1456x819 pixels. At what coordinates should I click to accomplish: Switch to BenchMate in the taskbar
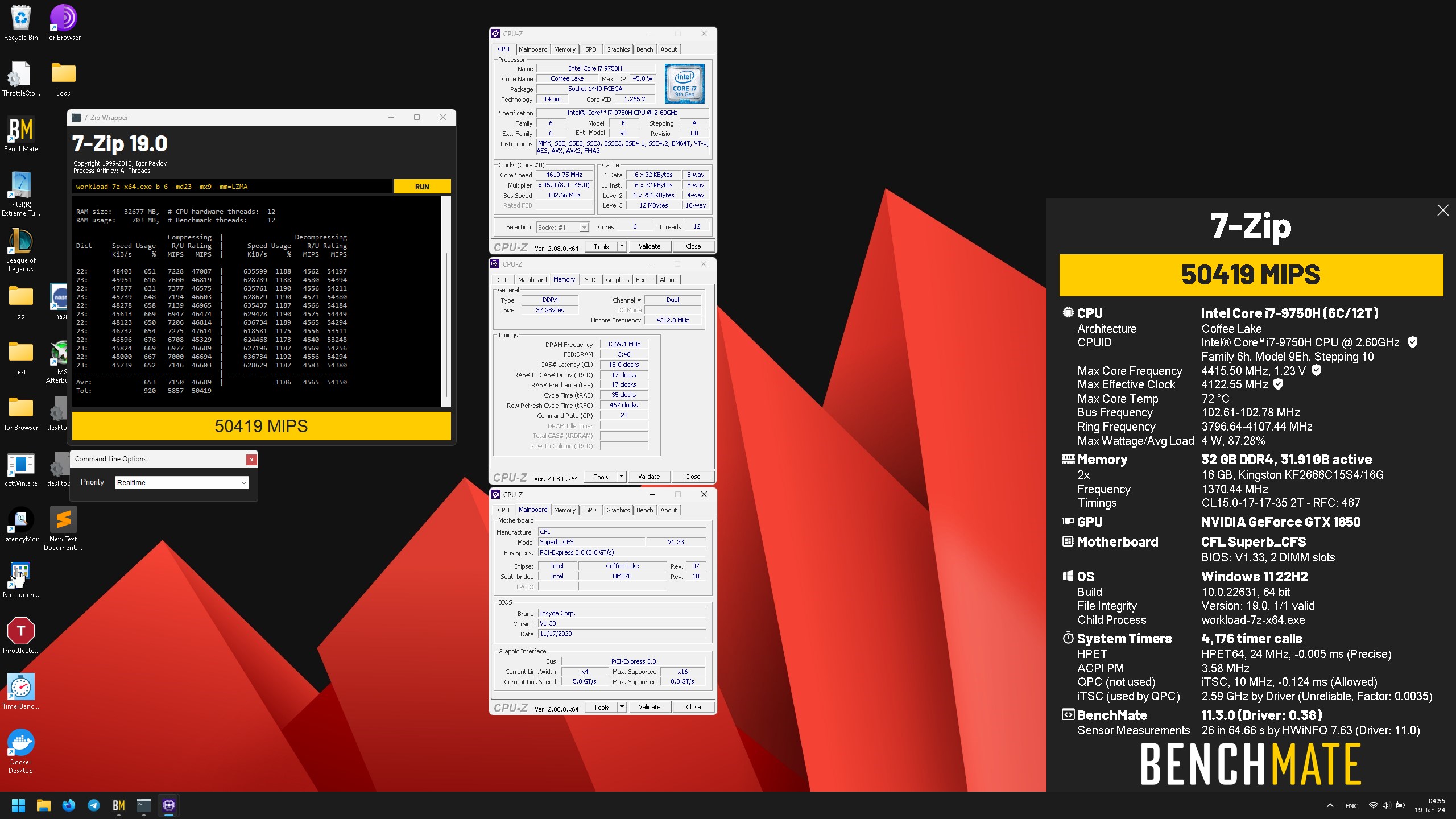tap(119, 805)
